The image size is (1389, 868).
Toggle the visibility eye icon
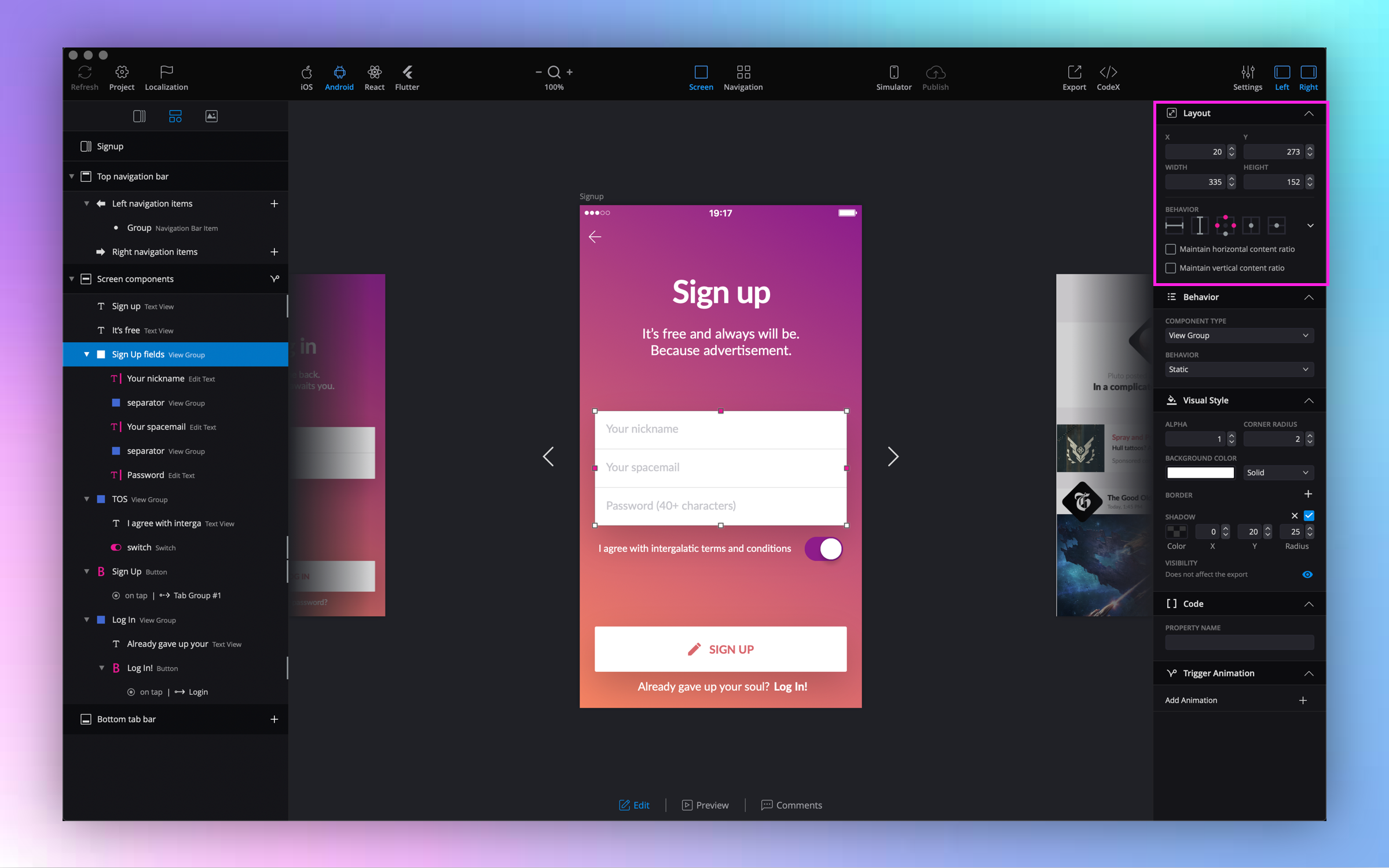click(x=1307, y=574)
